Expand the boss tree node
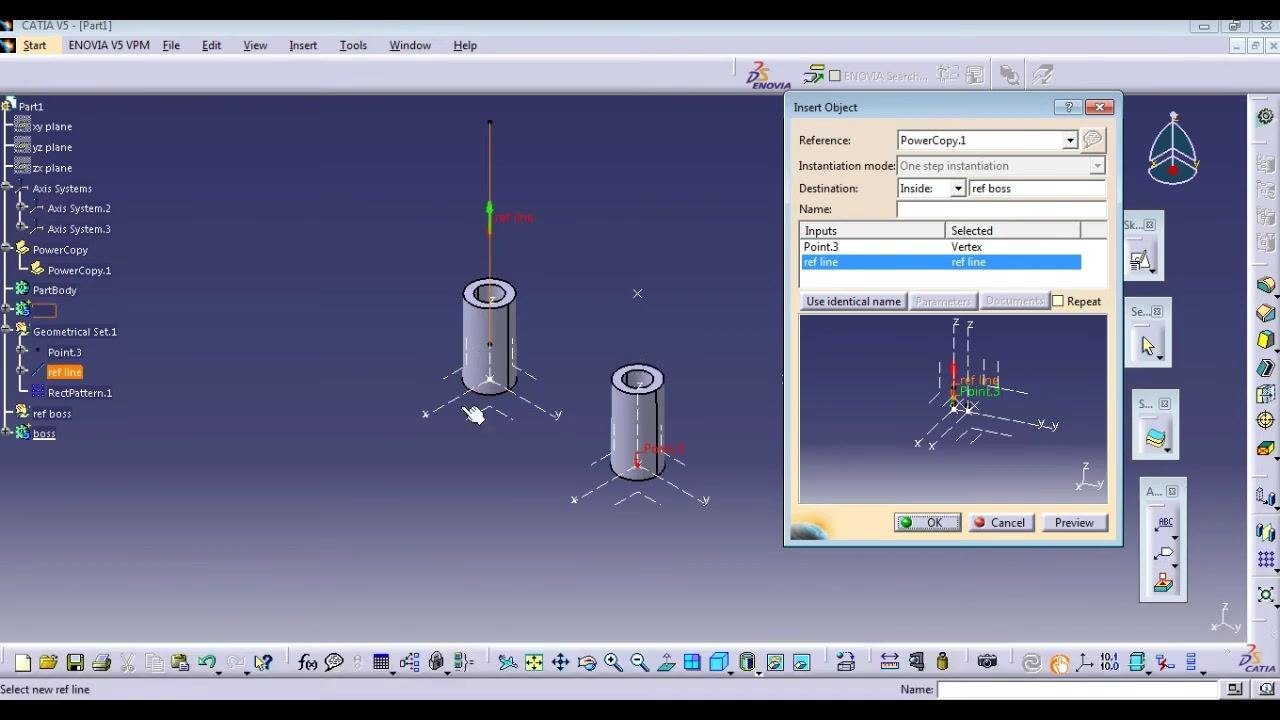 (7, 433)
